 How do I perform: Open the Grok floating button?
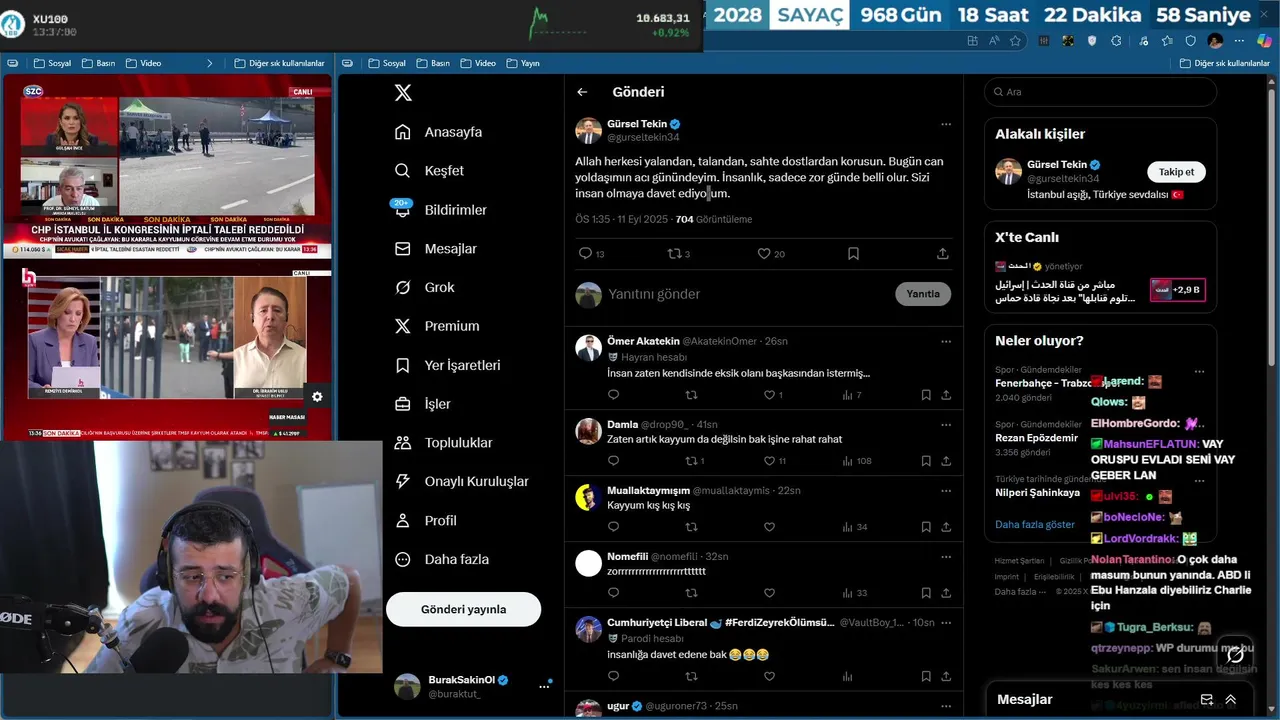1236,654
